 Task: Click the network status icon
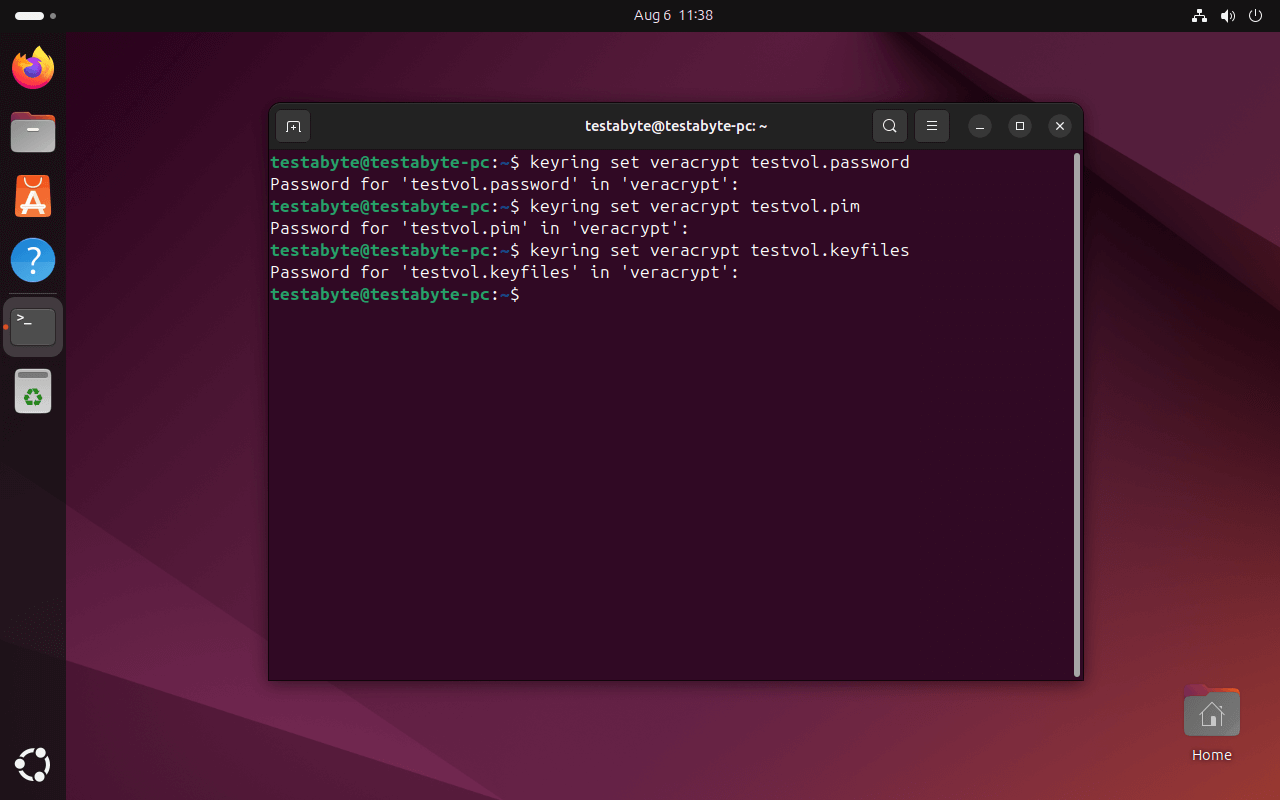(x=1199, y=15)
